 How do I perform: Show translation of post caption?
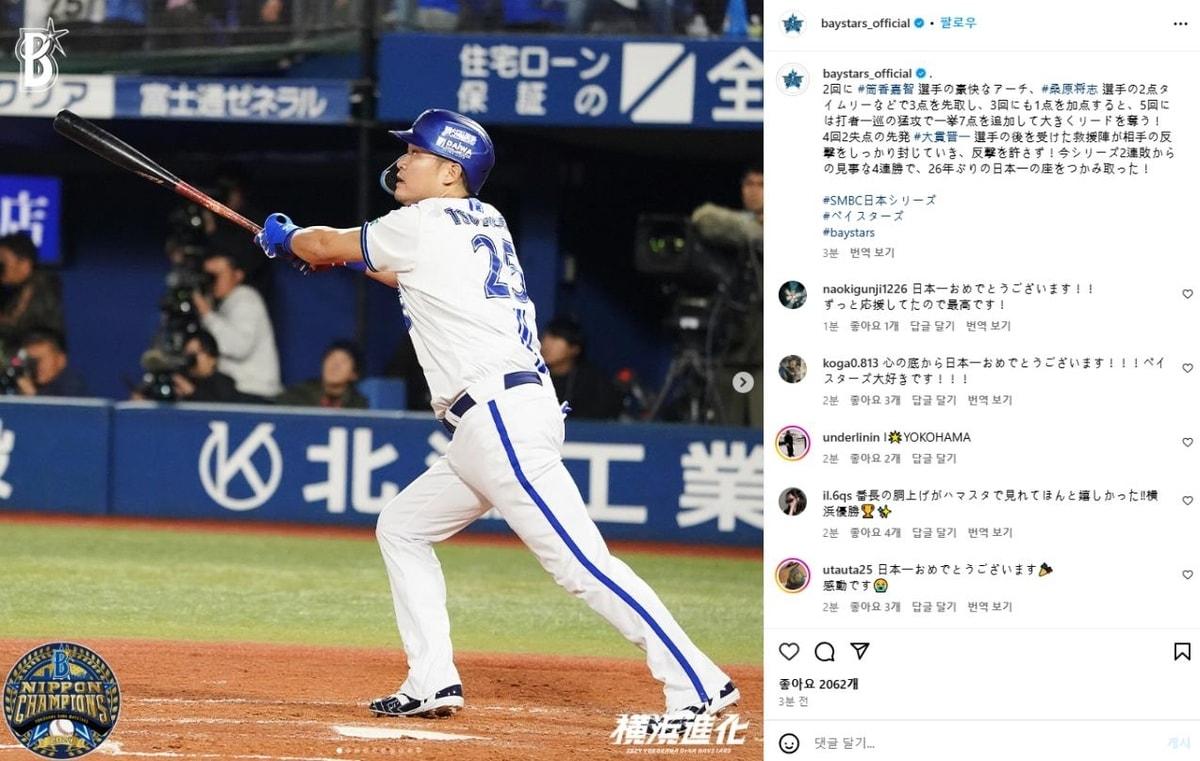click(x=872, y=253)
